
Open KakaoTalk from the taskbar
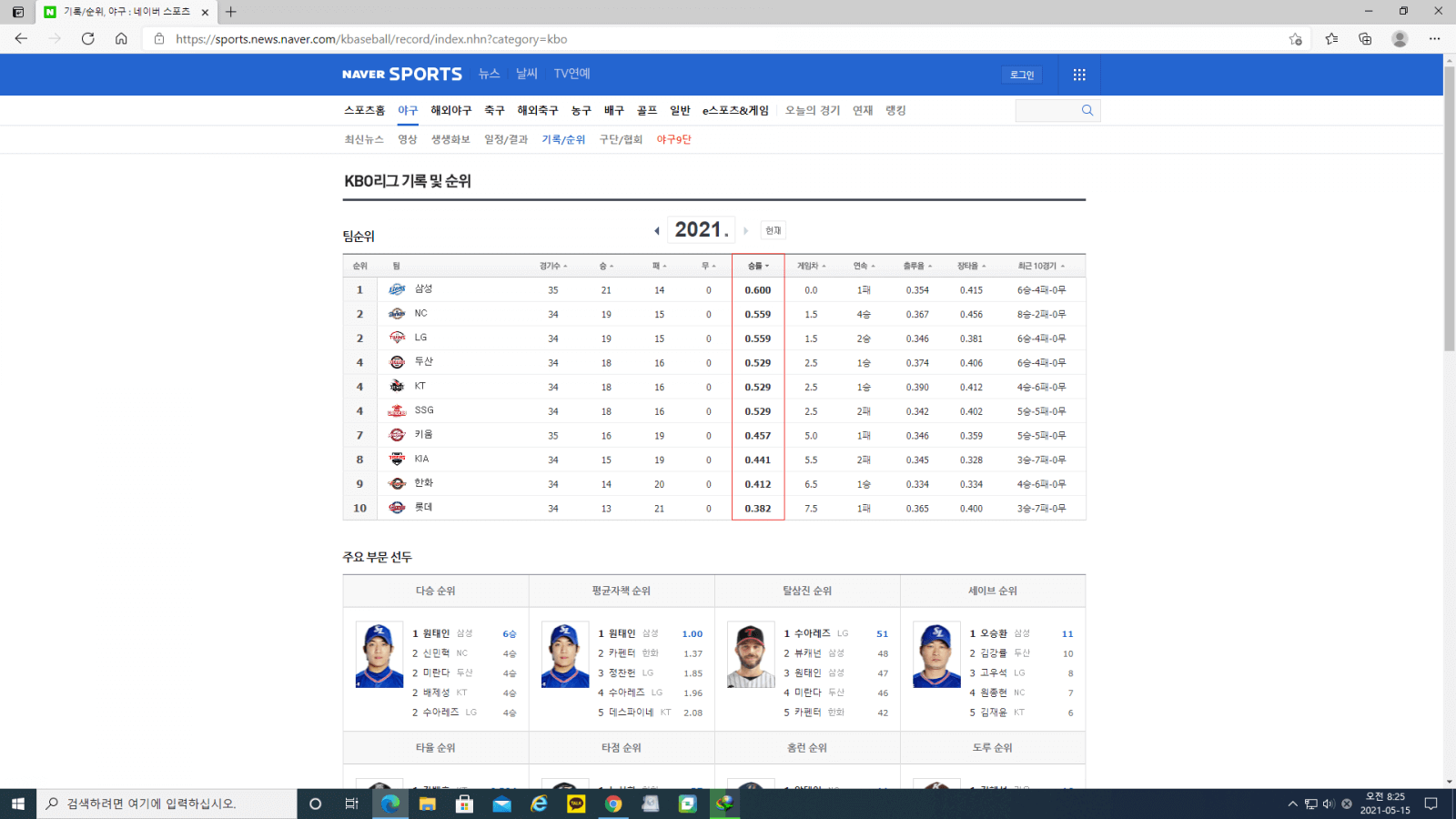(576, 804)
